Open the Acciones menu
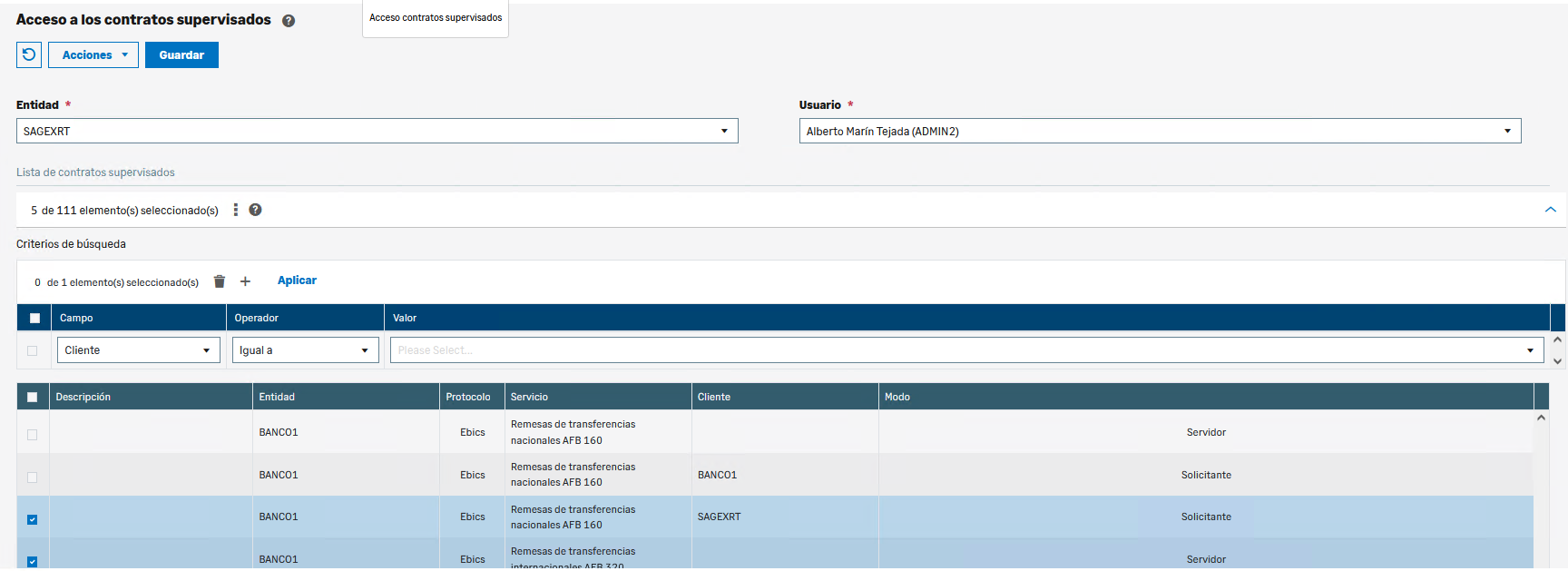The height and width of the screenshot is (571, 1568). (x=93, y=55)
